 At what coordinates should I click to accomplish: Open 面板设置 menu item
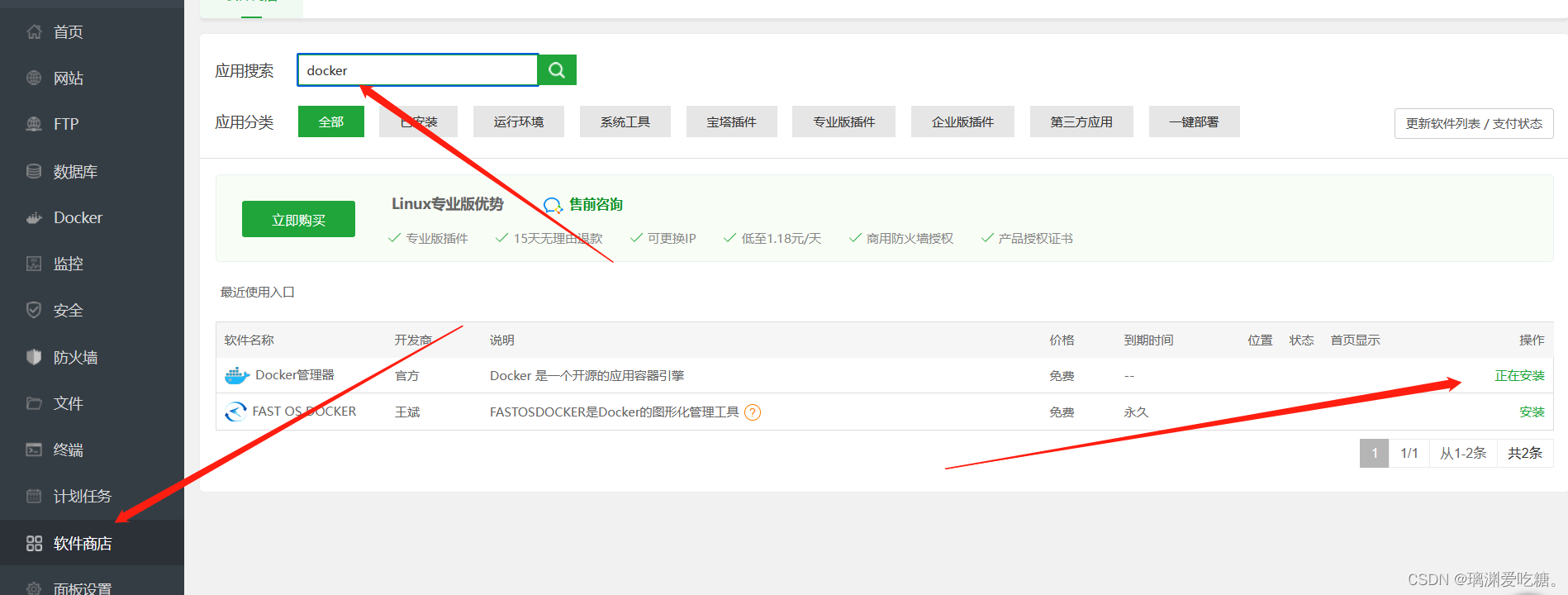point(82,588)
